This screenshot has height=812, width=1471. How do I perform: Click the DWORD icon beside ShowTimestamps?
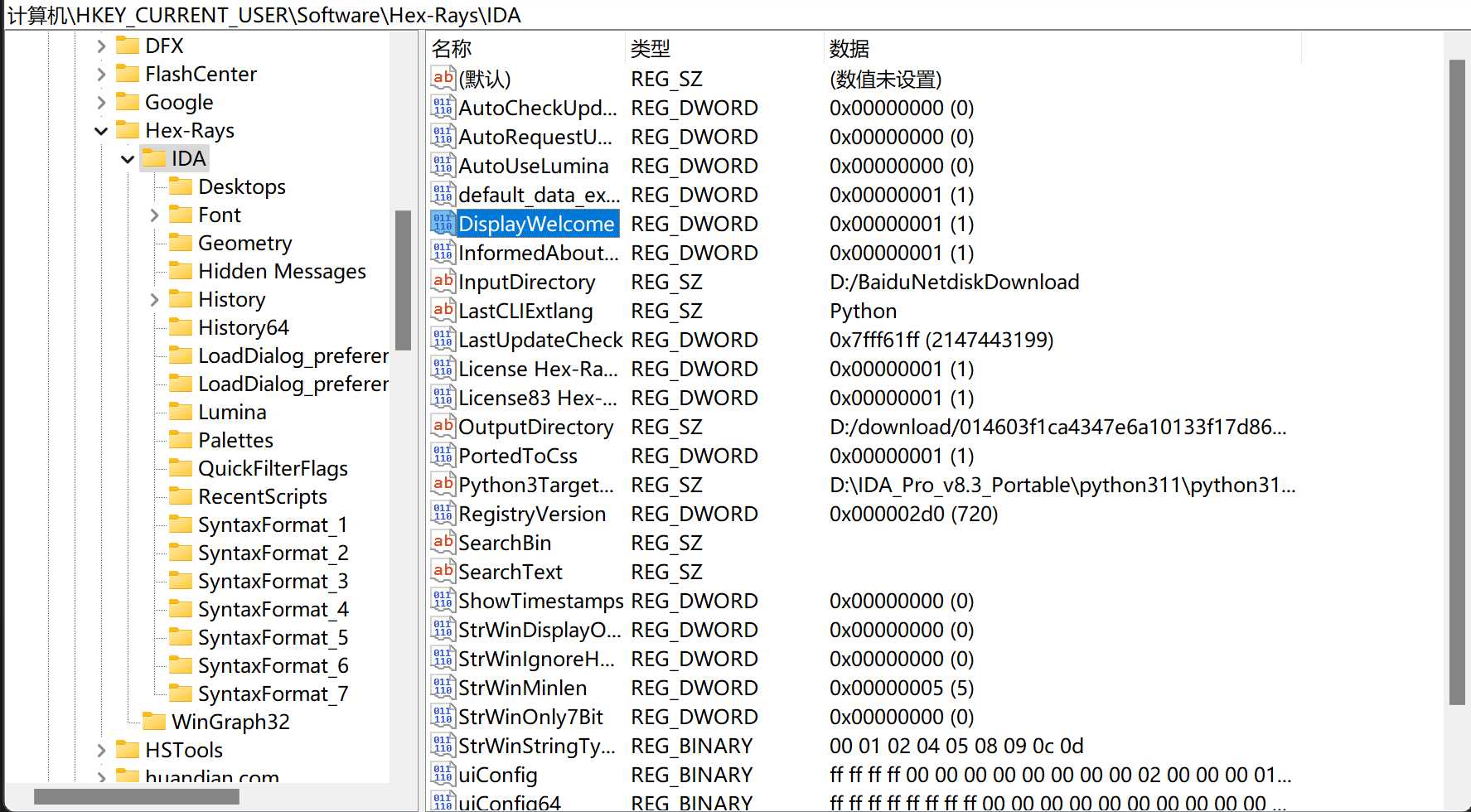443,600
